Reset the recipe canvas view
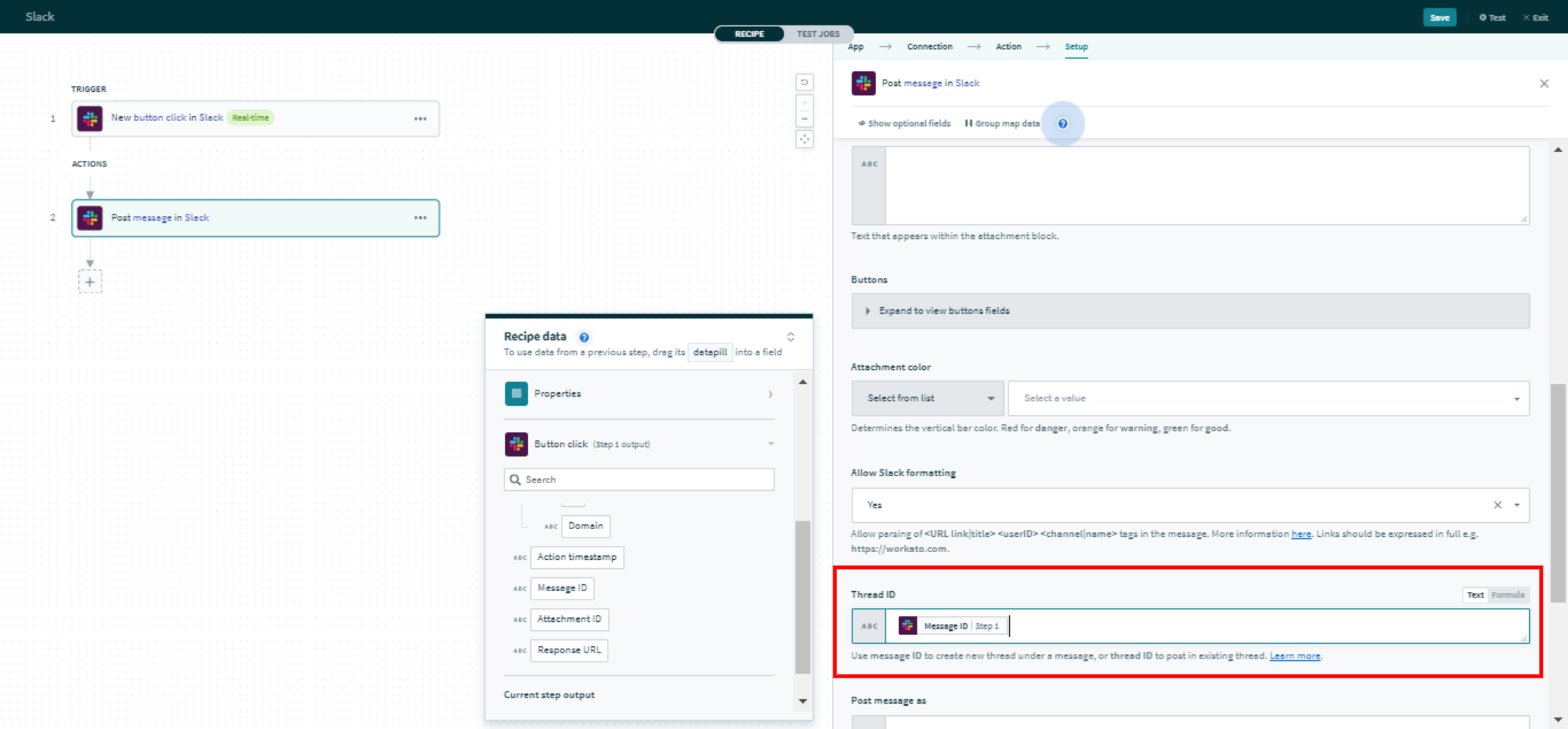The width and height of the screenshot is (1568, 729). pos(804,82)
